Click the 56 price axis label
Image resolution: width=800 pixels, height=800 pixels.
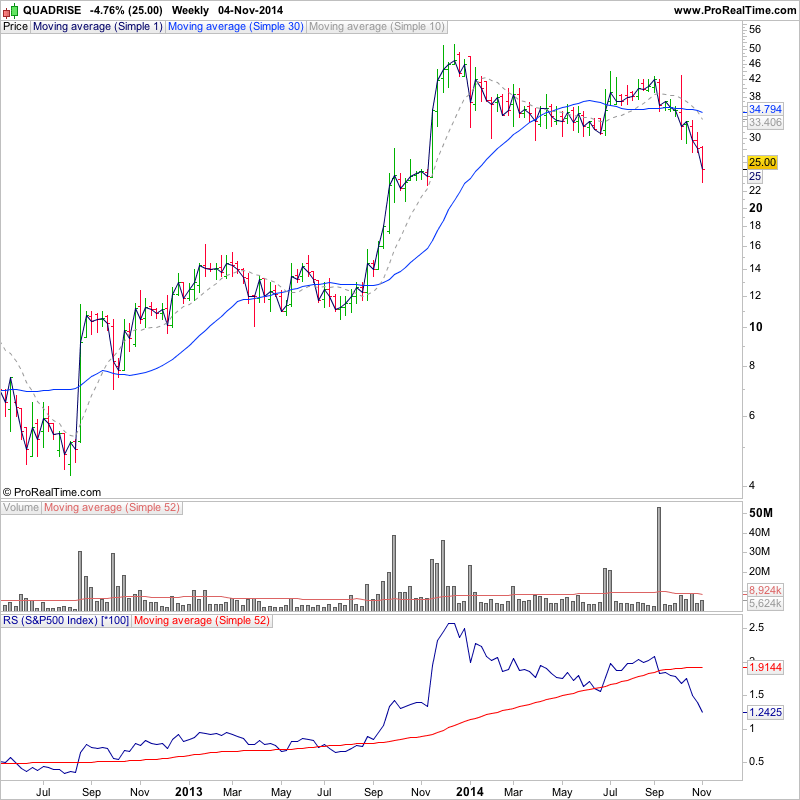(x=755, y=30)
